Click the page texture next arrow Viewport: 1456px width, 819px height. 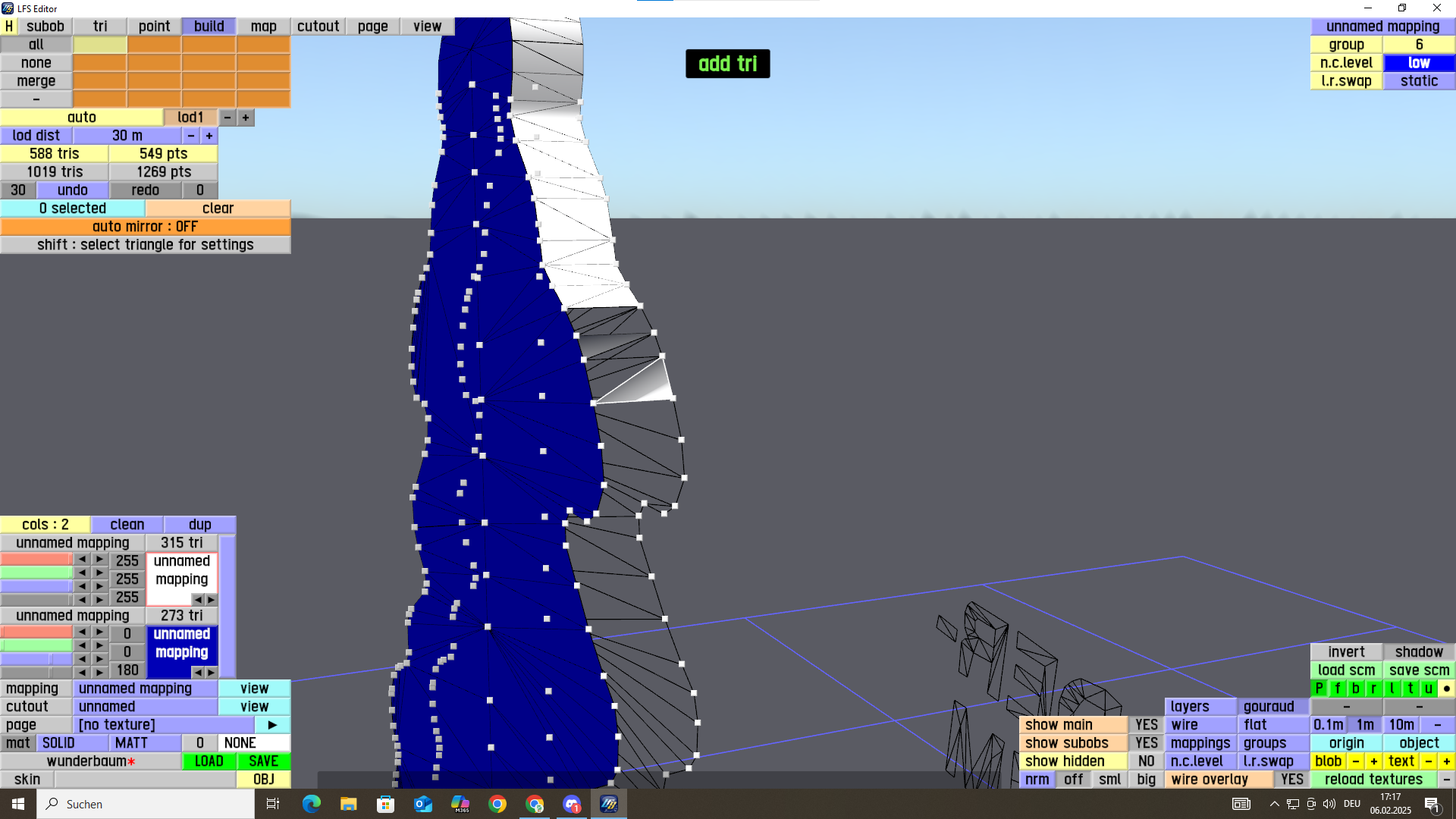click(272, 725)
